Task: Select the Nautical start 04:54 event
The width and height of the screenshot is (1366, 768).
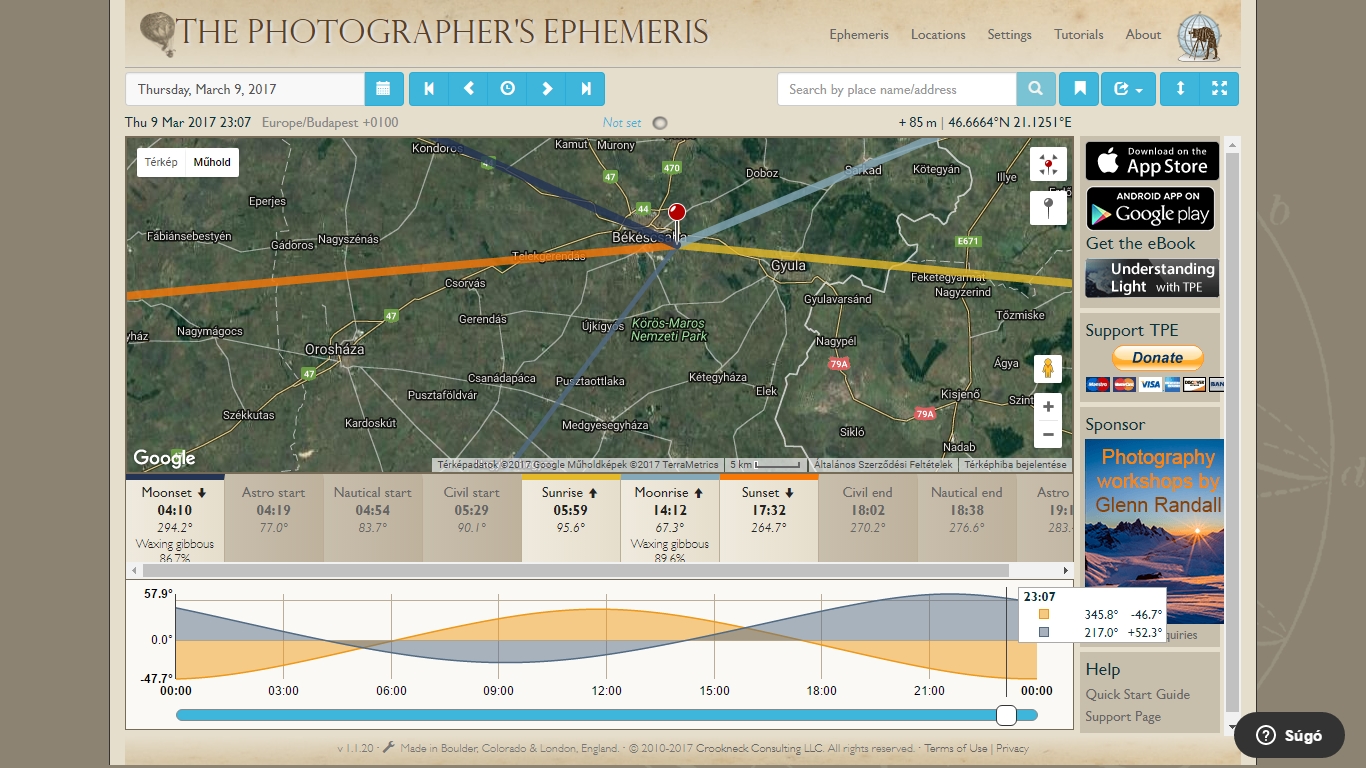Action: 373,518
